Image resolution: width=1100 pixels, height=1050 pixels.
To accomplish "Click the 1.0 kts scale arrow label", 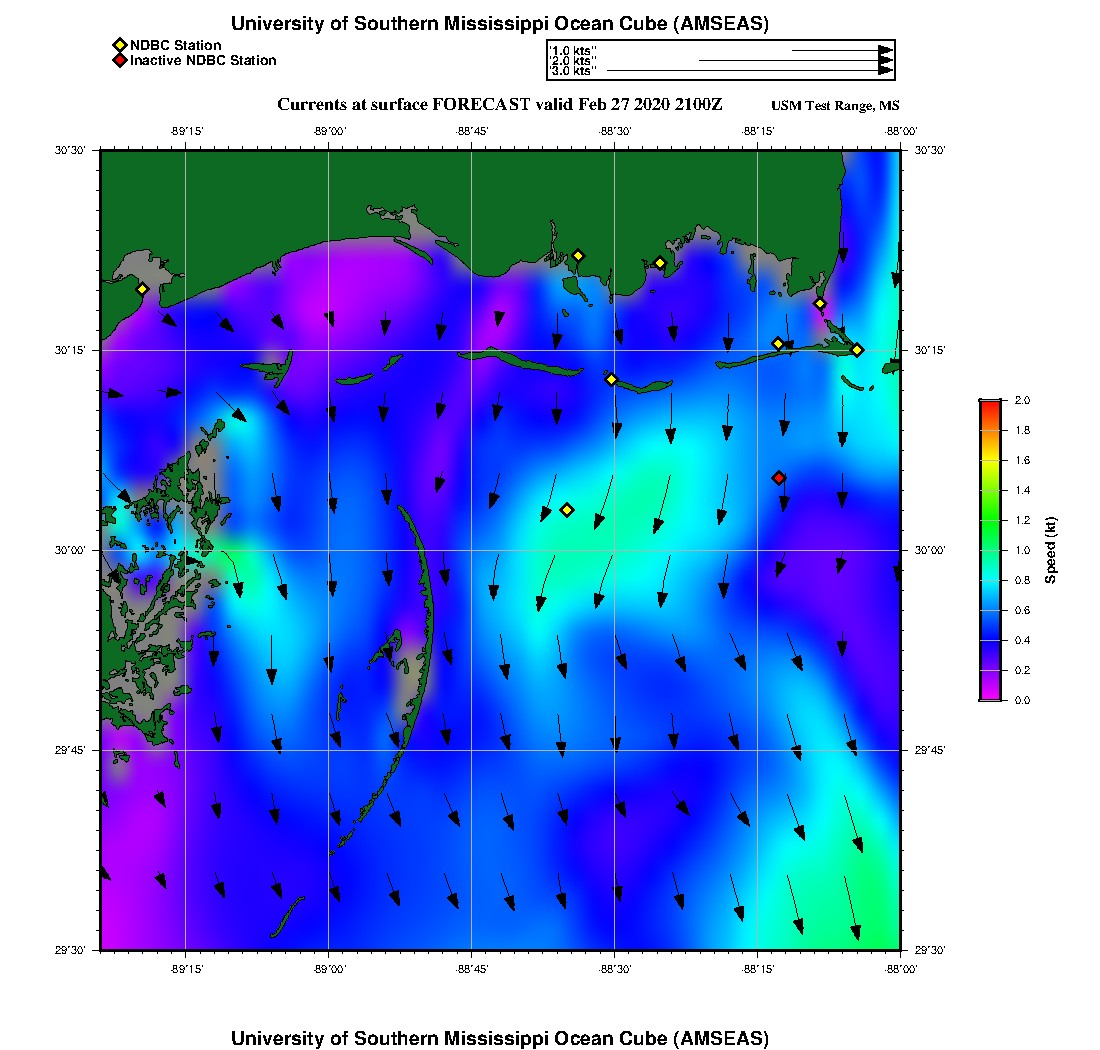I will tap(573, 51).
